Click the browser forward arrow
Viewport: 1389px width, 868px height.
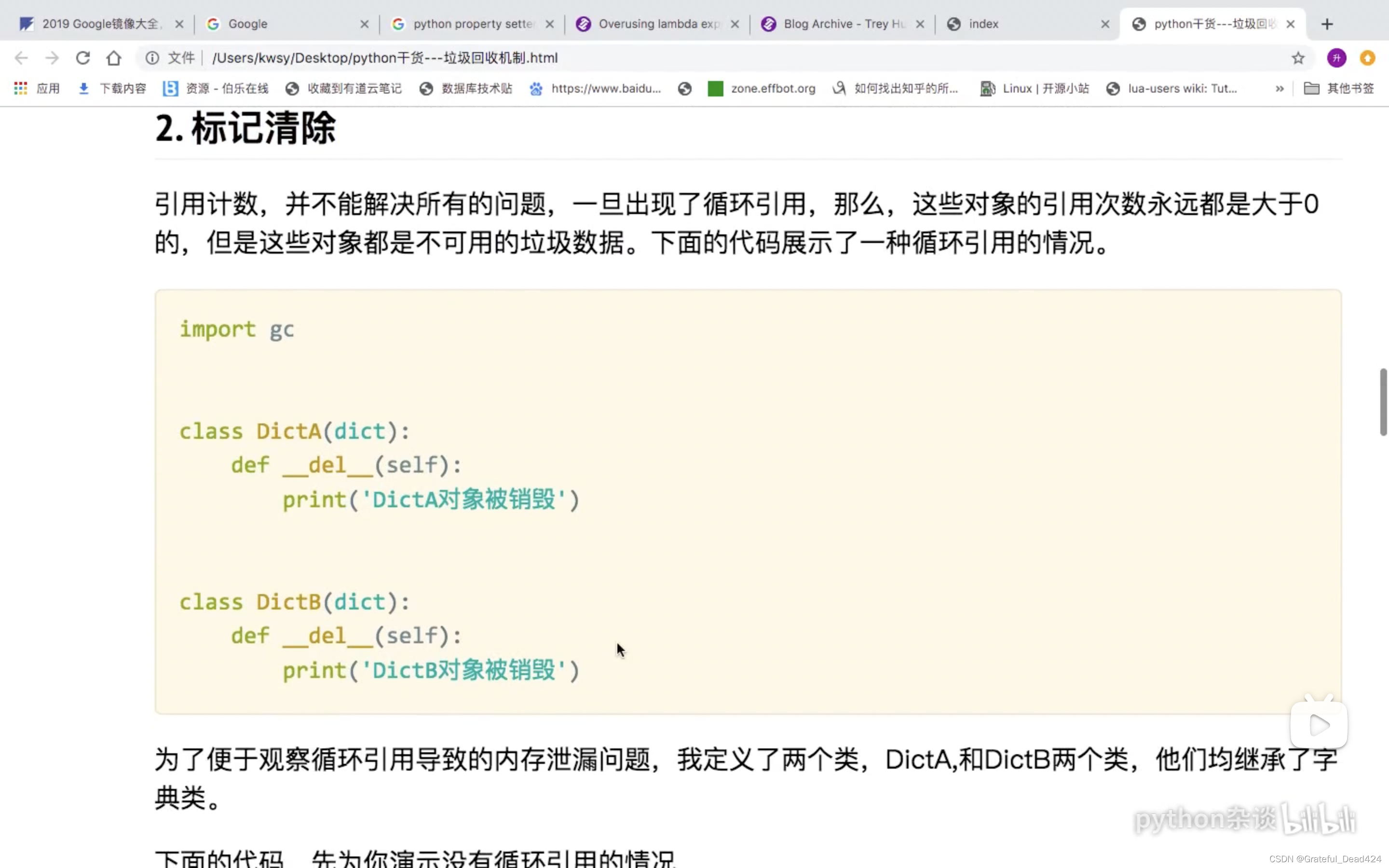52,58
